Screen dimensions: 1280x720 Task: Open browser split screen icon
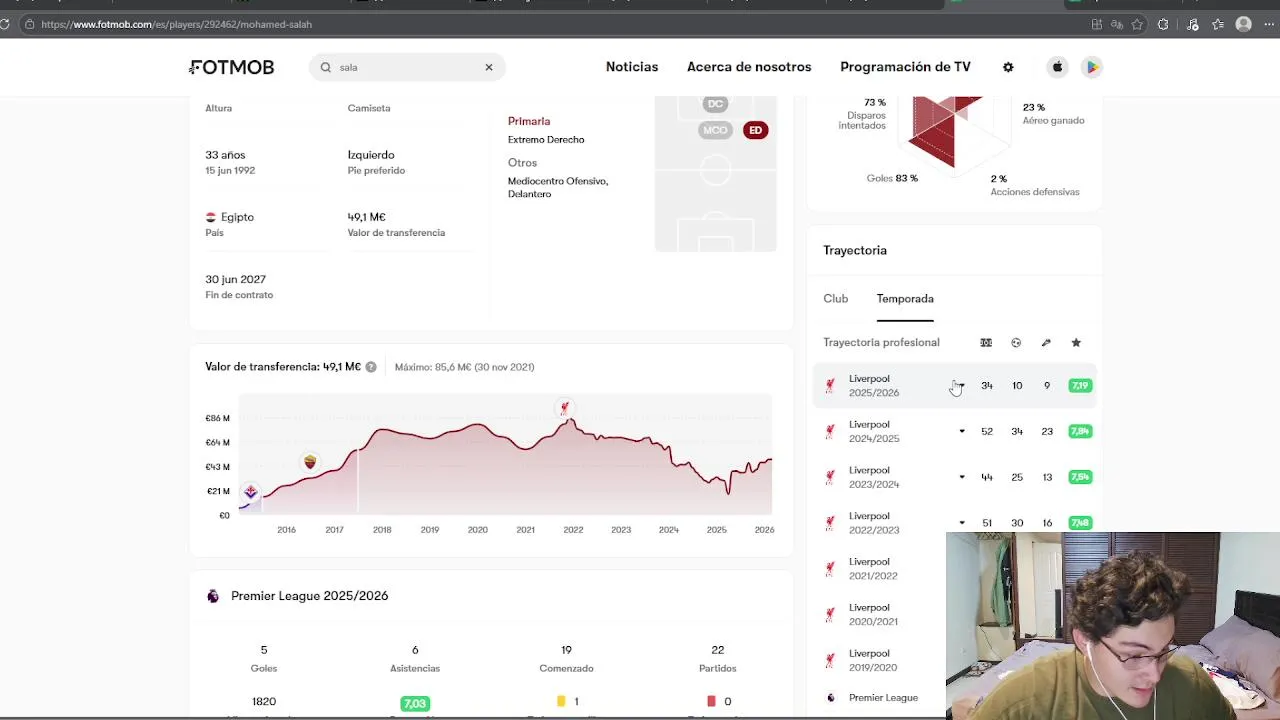1097,24
